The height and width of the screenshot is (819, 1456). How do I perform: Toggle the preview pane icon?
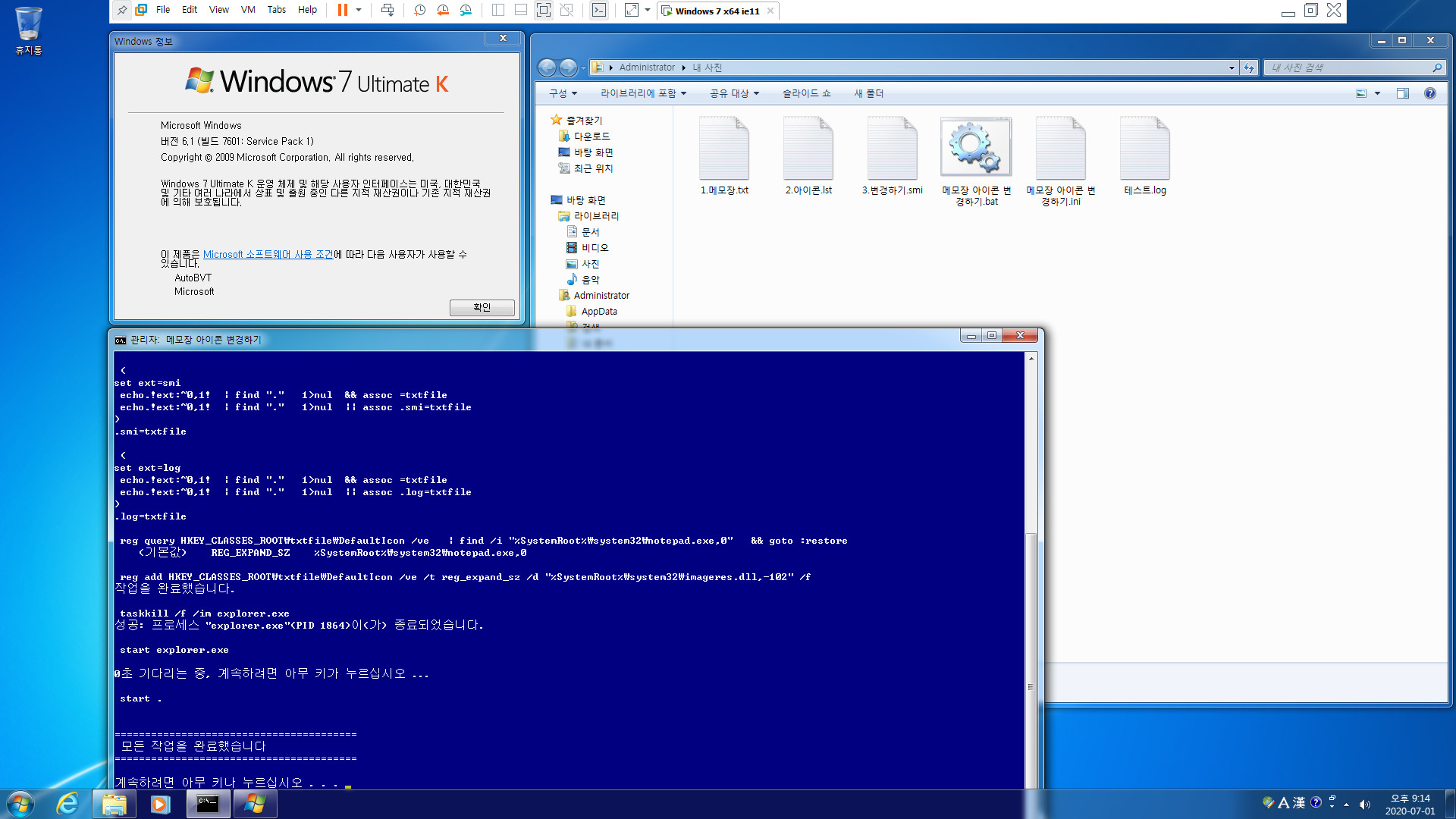click(x=1403, y=93)
